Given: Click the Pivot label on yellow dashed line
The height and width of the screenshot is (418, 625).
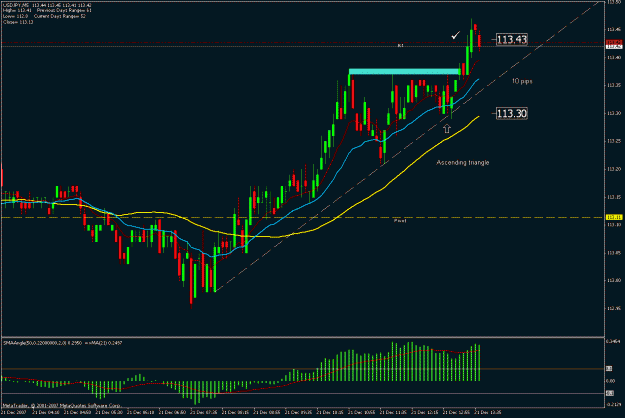Looking at the screenshot, I should tap(400, 220).
